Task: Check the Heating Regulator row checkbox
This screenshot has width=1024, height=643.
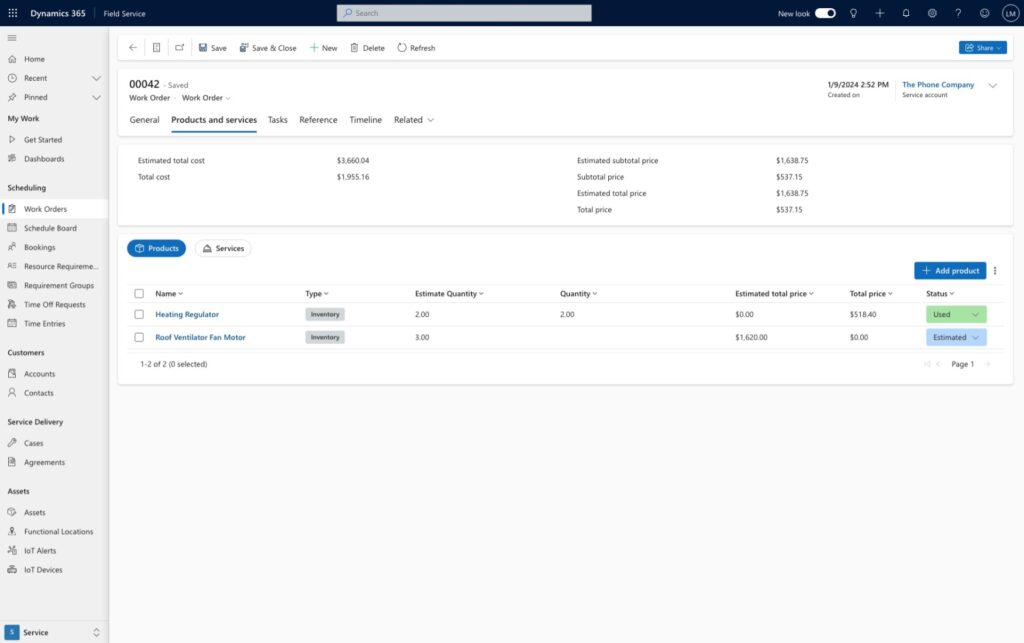Action: click(139, 313)
